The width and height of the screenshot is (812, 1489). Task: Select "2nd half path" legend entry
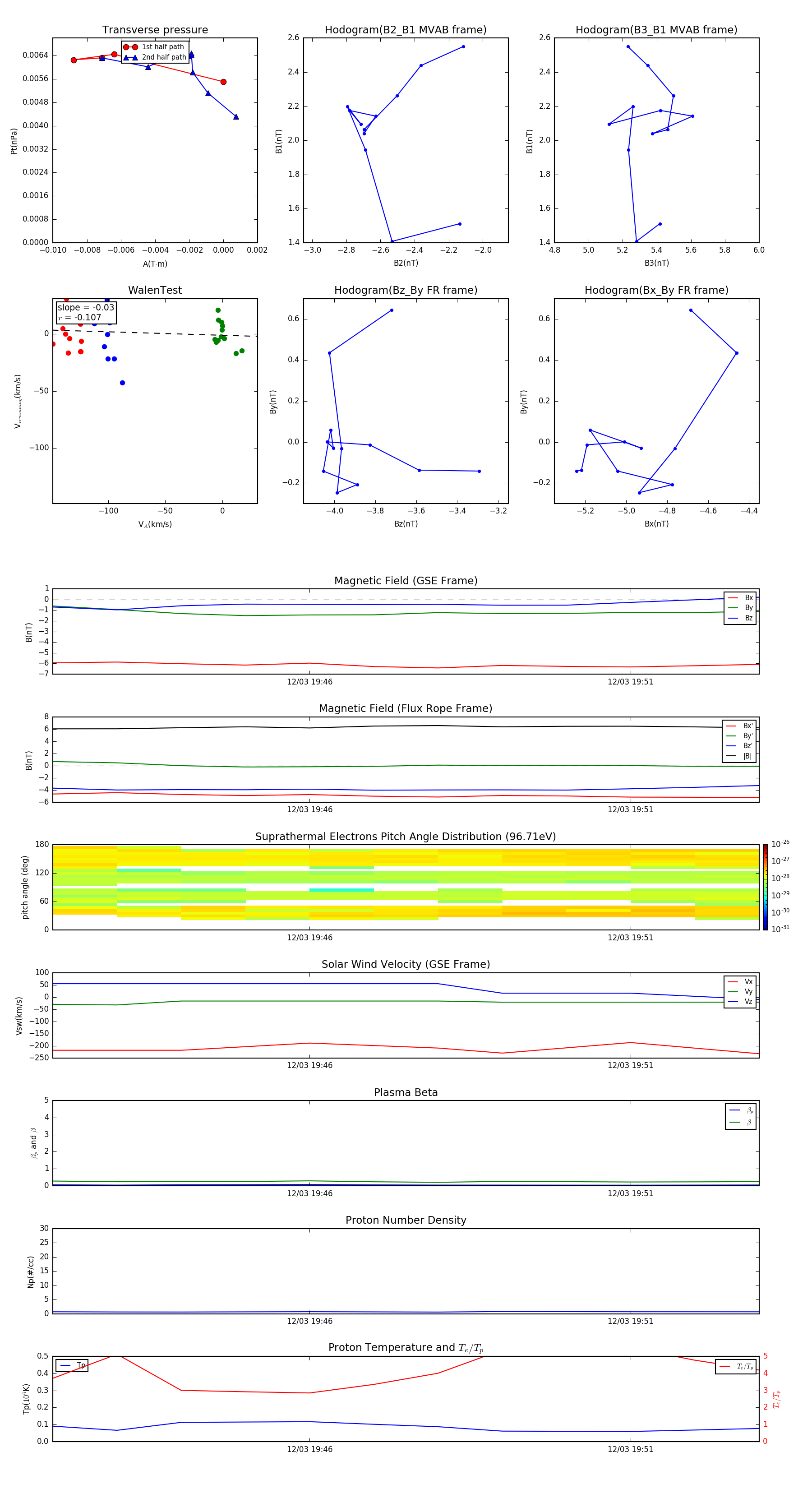point(155,57)
